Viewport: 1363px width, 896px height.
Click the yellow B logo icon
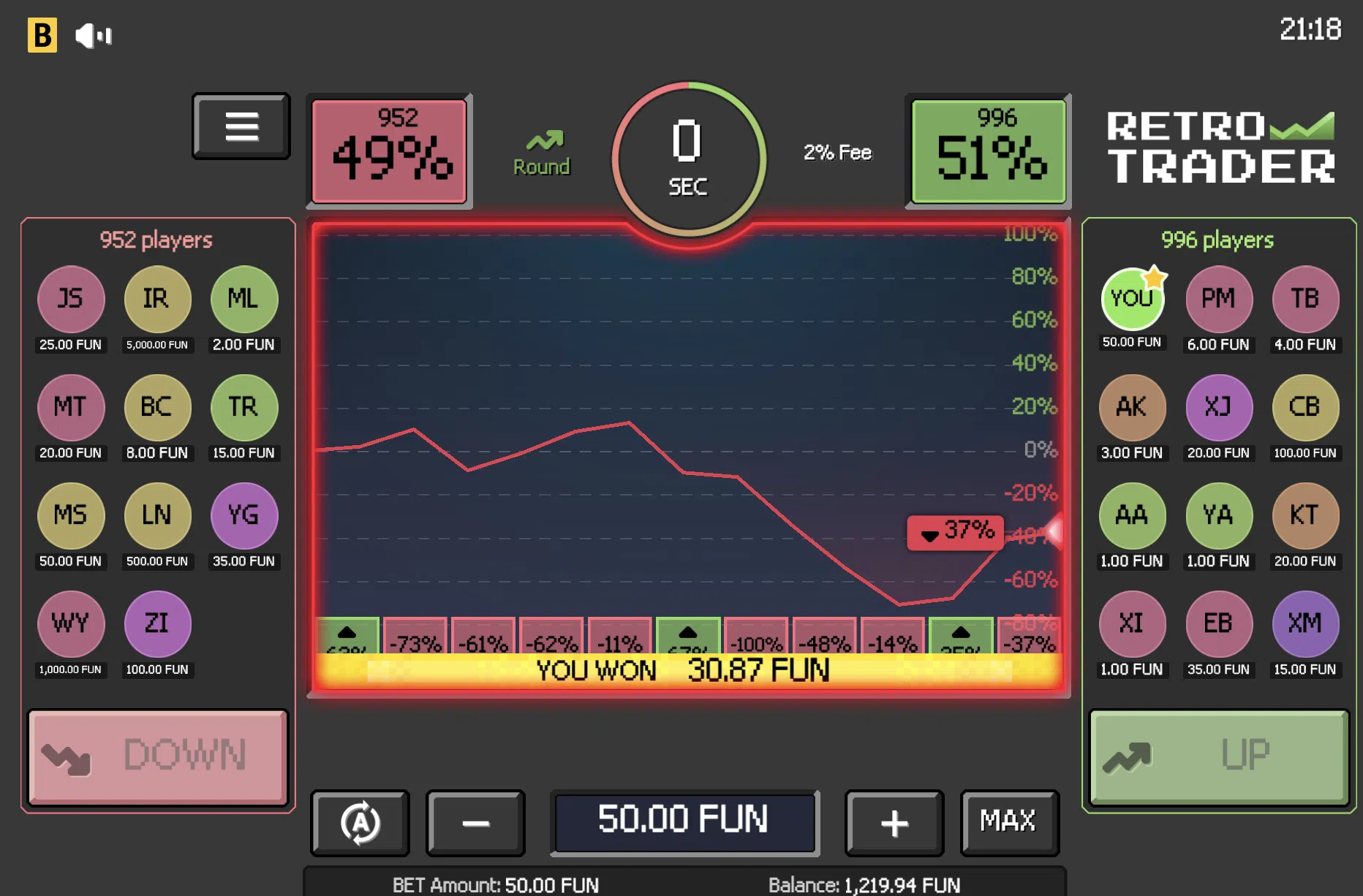tap(42, 35)
